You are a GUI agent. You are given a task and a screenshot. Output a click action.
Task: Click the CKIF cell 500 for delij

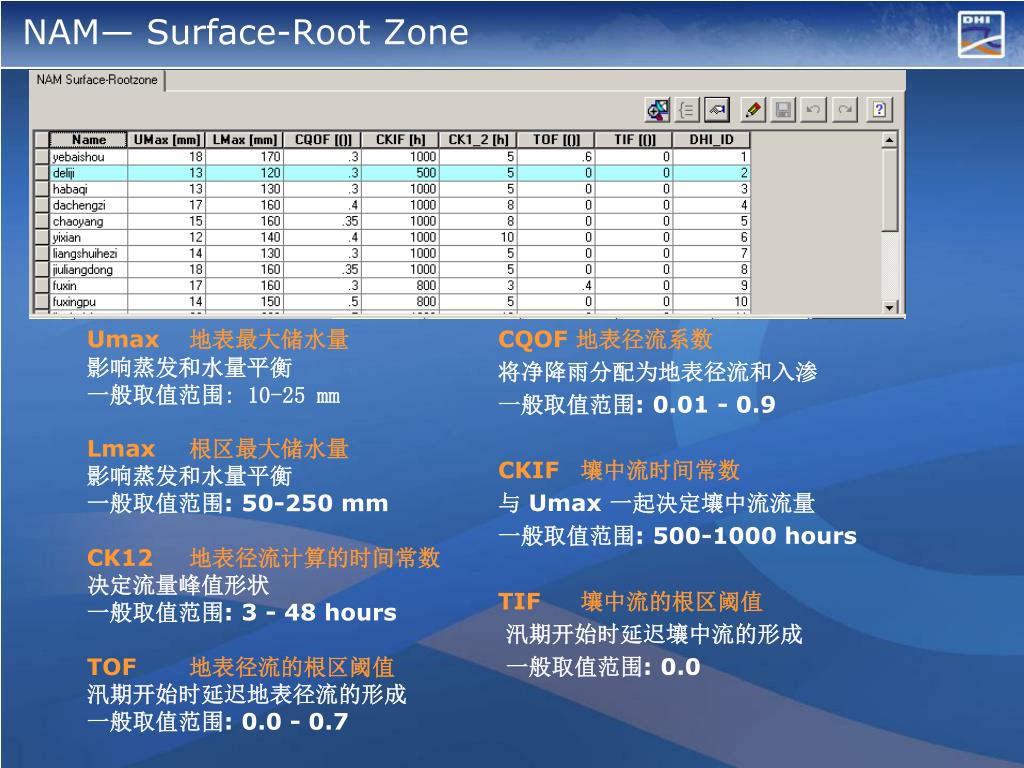400,173
